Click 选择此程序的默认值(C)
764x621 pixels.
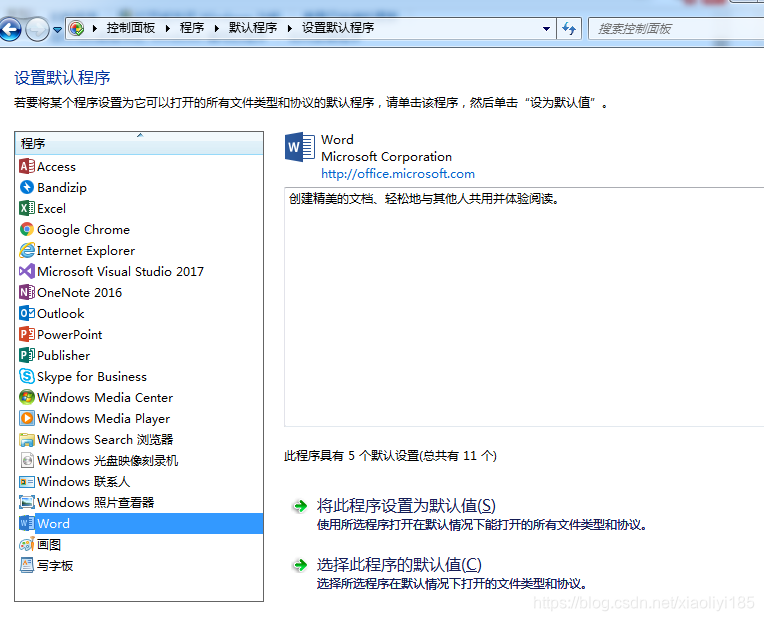(x=399, y=565)
